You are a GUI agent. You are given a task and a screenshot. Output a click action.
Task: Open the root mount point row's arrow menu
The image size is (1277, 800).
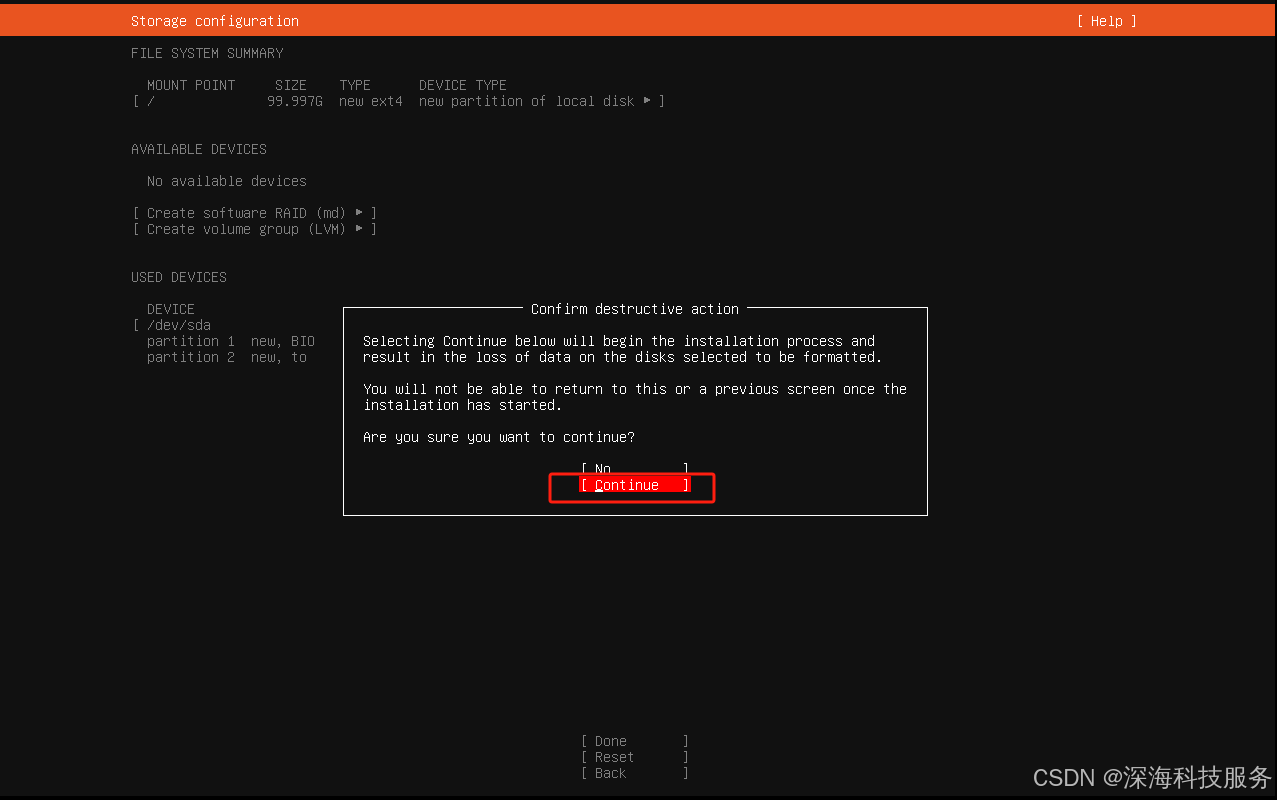648,101
